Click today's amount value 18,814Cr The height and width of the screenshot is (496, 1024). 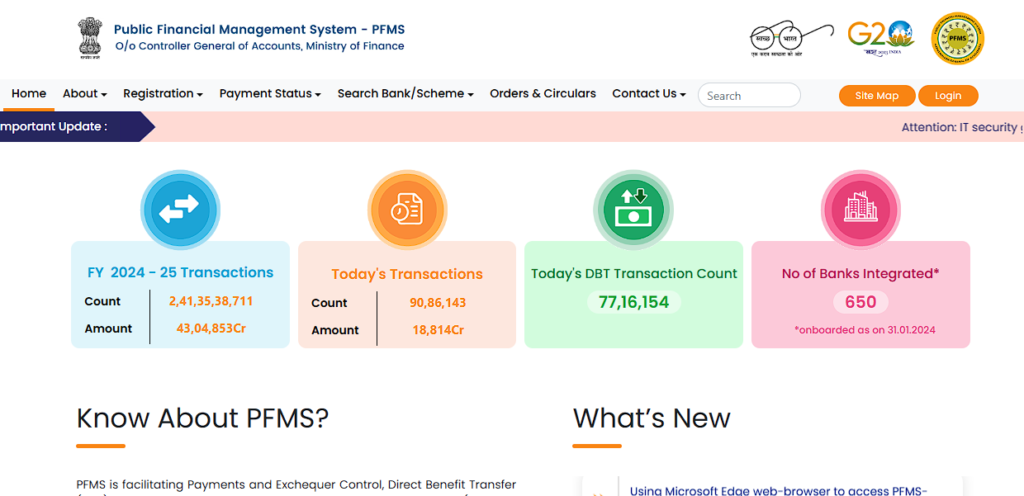pyautogui.click(x=438, y=330)
